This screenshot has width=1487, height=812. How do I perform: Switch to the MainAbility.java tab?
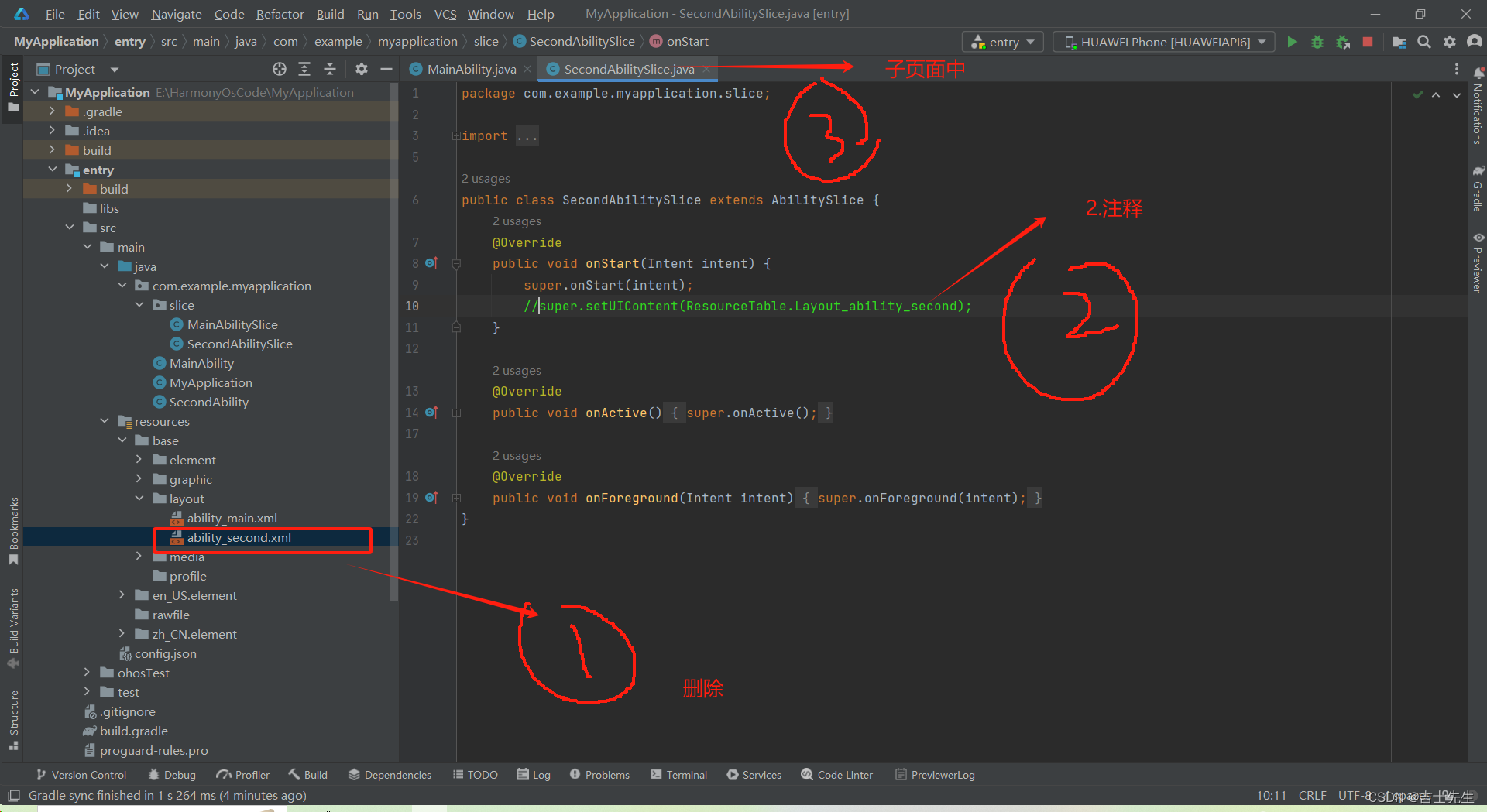pos(471,69)
